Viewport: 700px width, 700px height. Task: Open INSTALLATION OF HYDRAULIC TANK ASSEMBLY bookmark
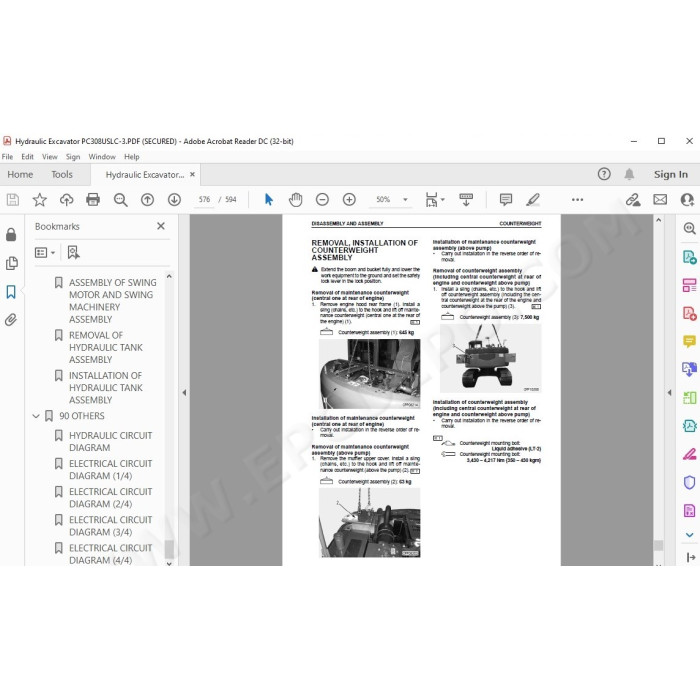[106, 388]
